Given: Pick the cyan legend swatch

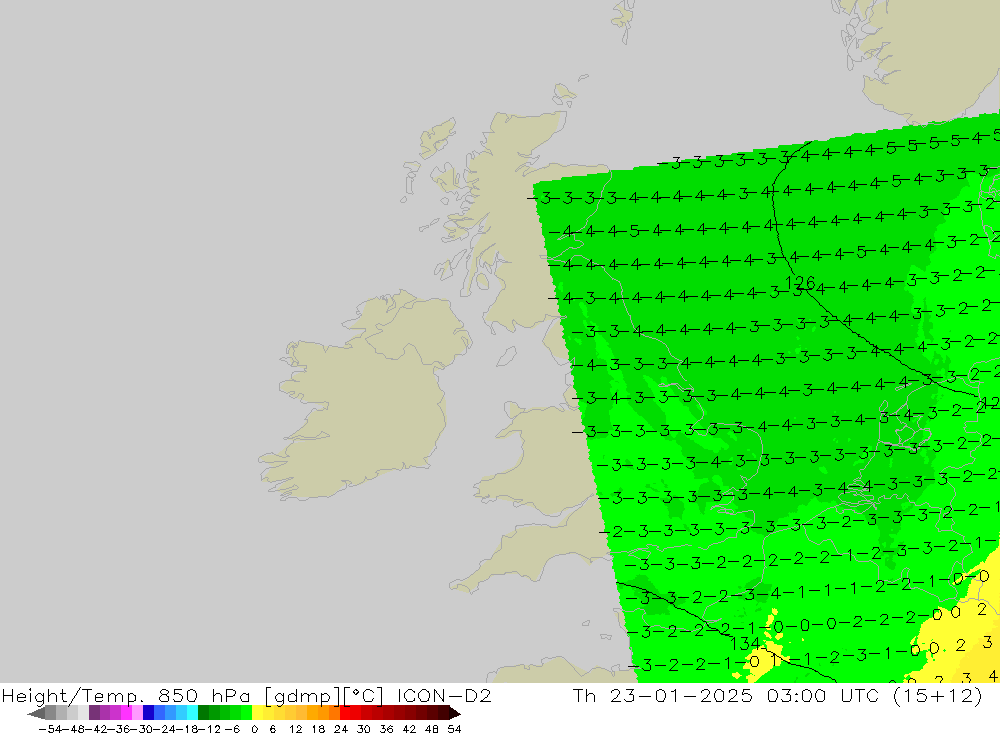Looking at the screenshot, I should [193, 713].
